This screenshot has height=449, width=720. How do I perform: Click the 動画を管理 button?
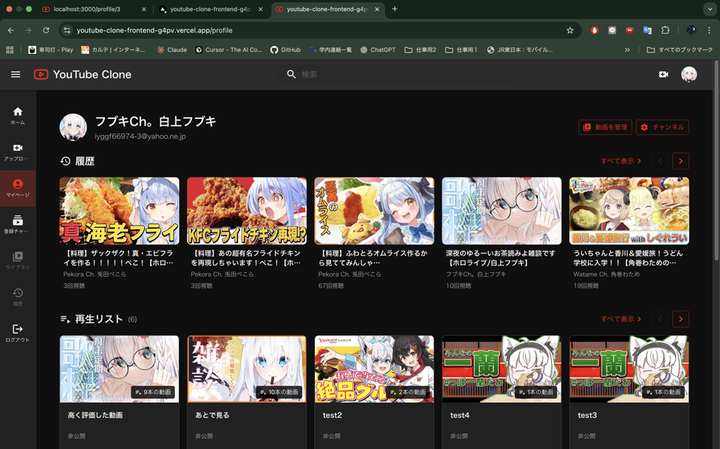(605, 127)
